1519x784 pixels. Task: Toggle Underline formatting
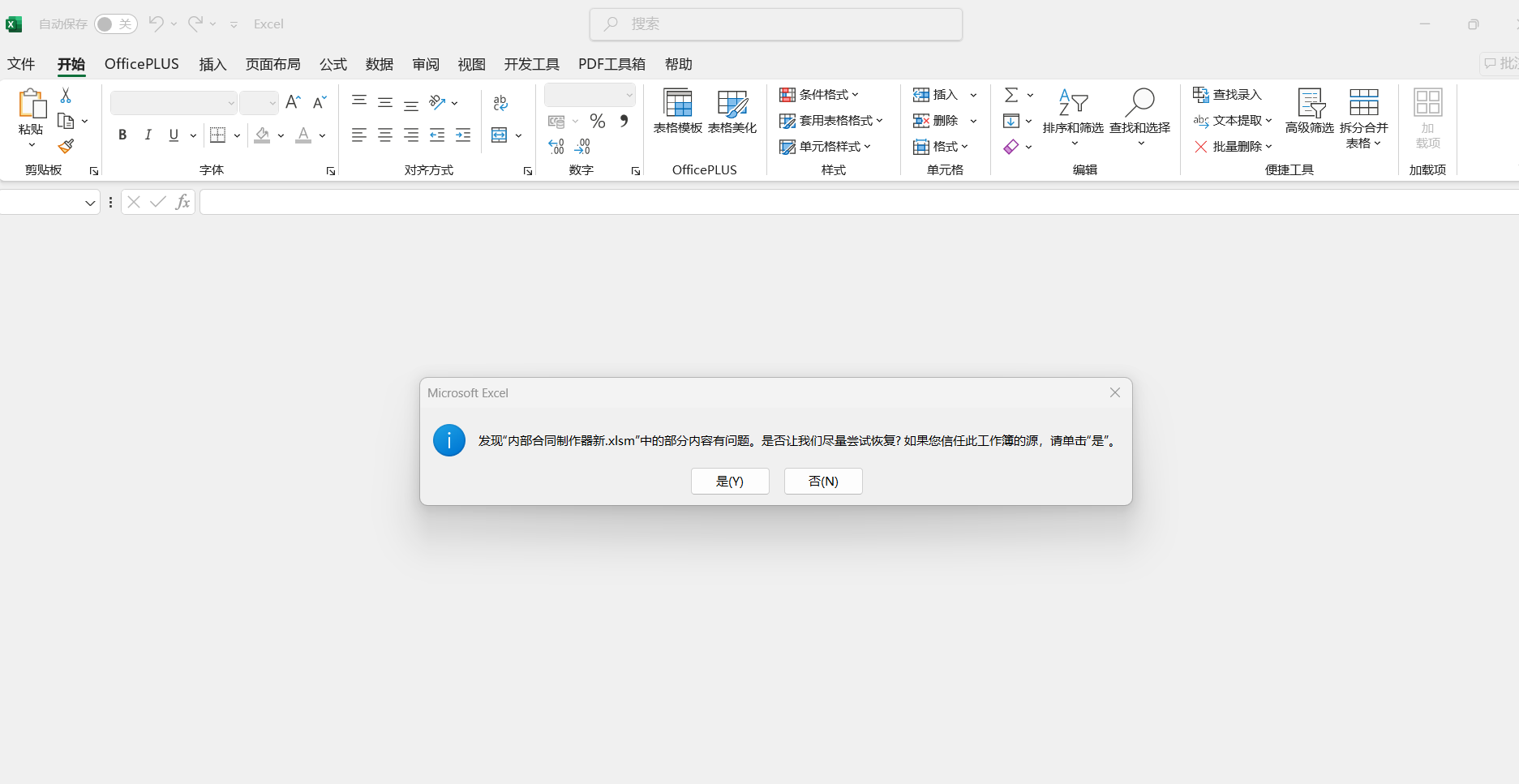pyautogui.click(x=174, y=135)
